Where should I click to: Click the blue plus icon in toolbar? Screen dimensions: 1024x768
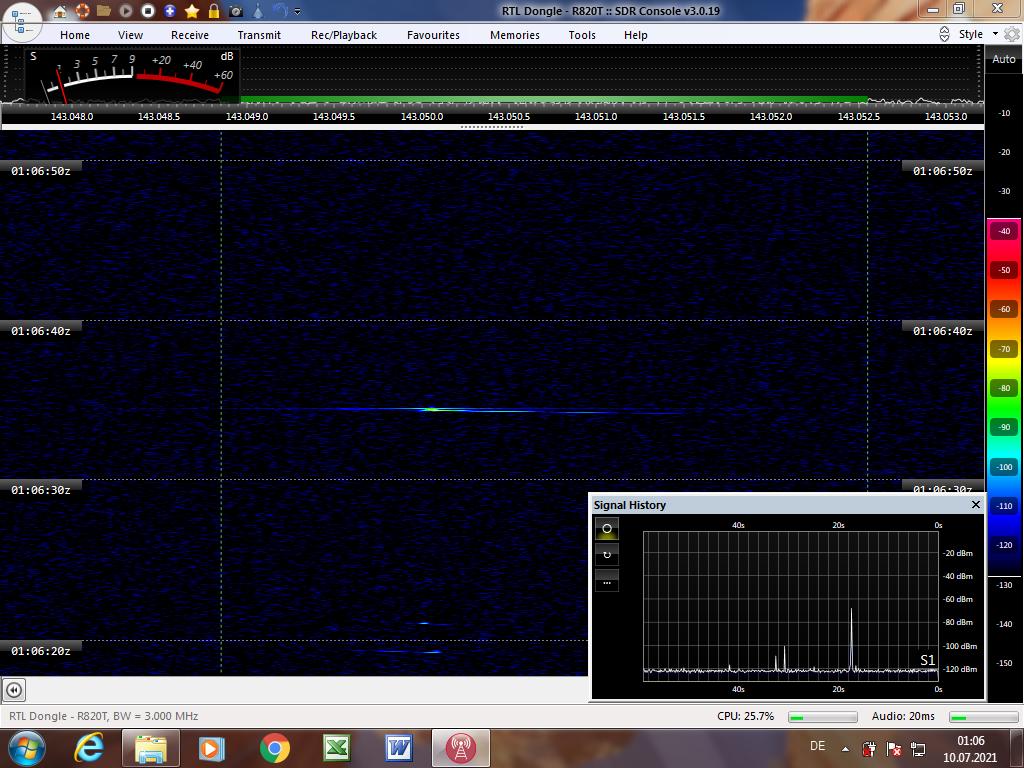pyautogui.click(x=170, y=11)
